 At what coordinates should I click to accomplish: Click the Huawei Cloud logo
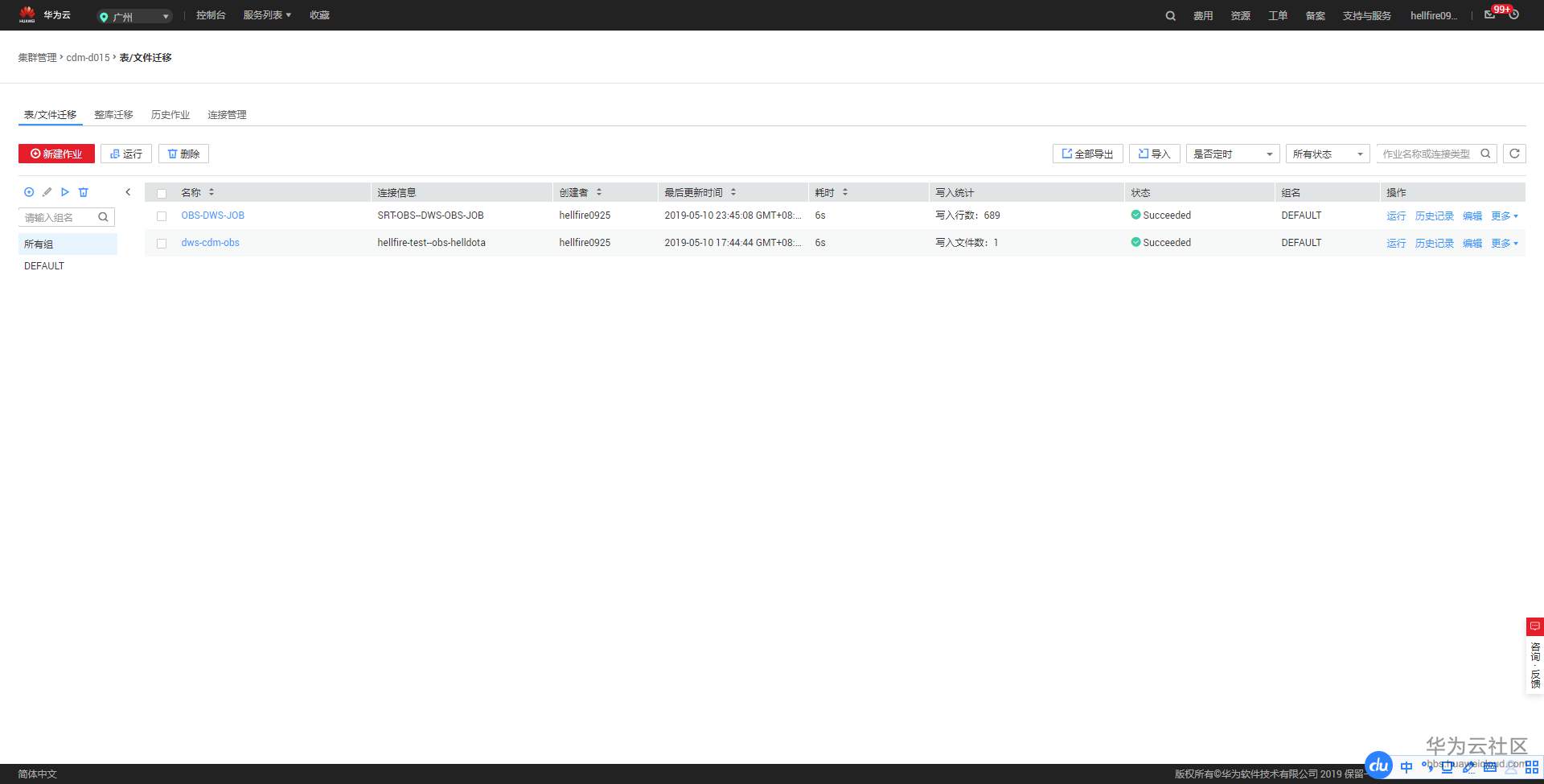44,14
